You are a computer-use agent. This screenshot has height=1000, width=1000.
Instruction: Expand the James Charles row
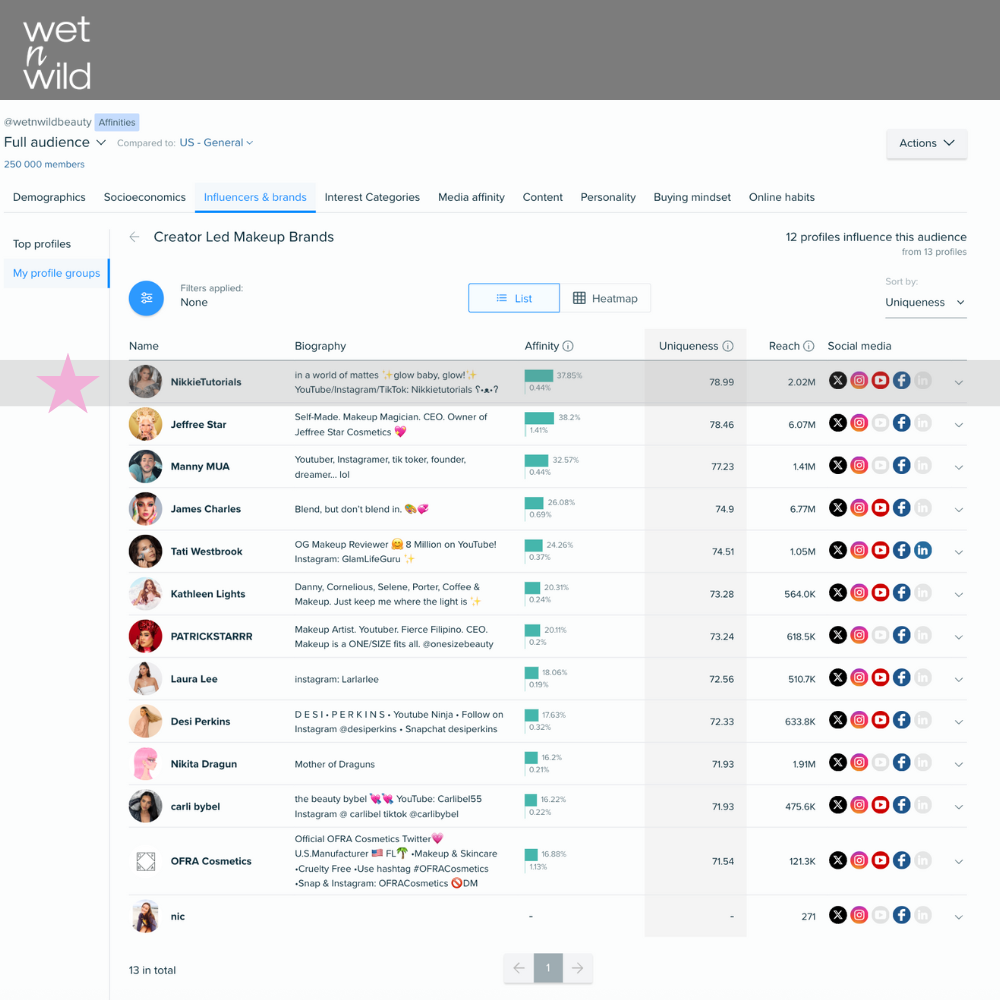pyautogui.click(x=959, y=510)
